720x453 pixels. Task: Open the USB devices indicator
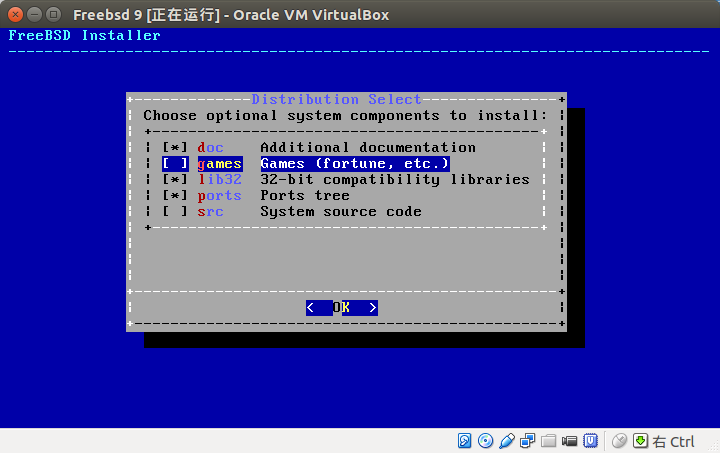506,441
